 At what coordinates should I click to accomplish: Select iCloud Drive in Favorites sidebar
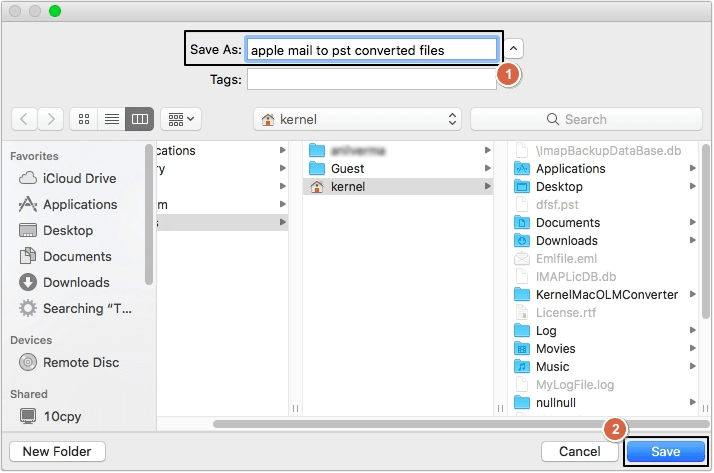tap(67, 178)
